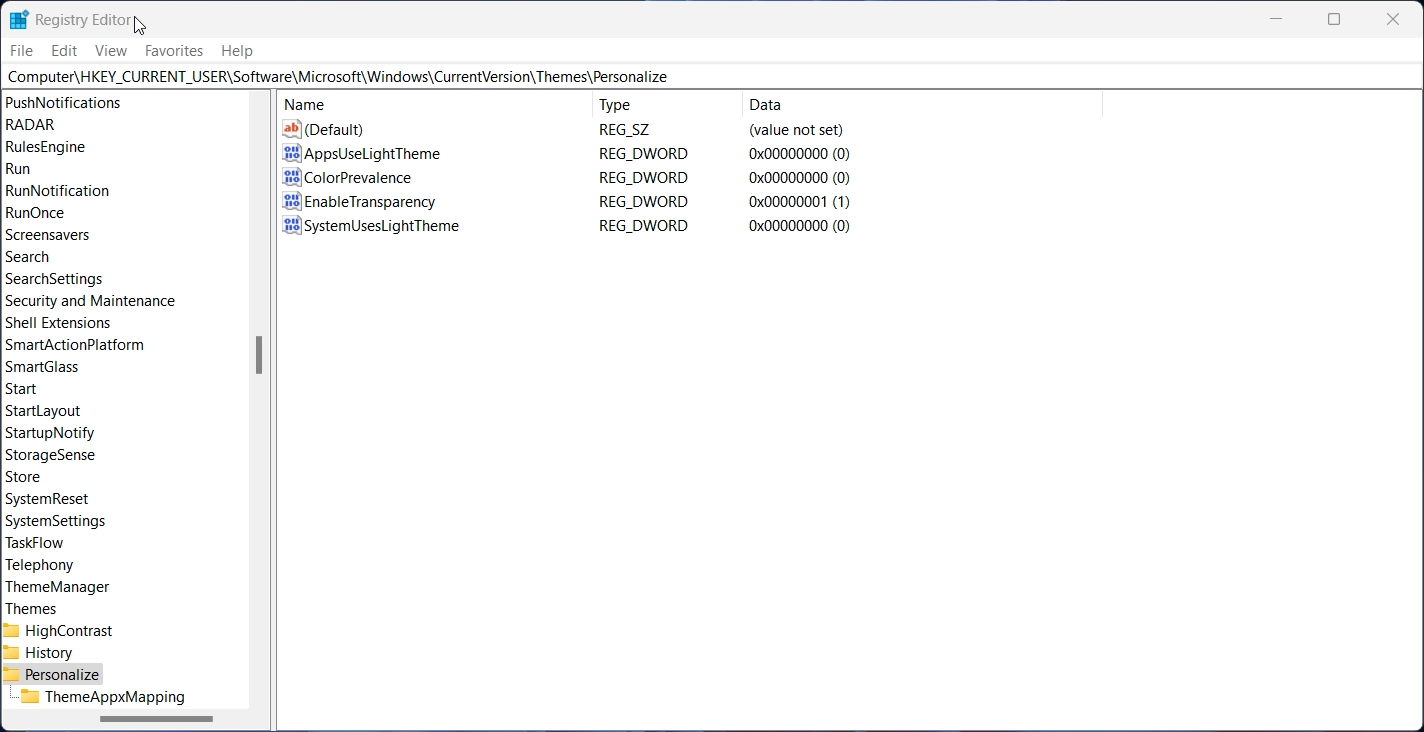Select the (Default) value name
1424x732 pixels.
[x=334, y=129]
